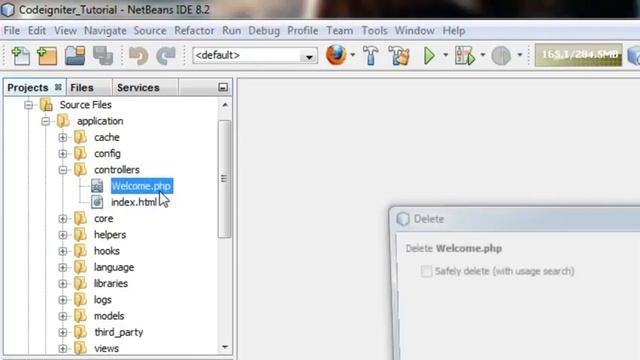Viewport: 640px width, 360px height.
Task: Switch to the Files tab
Action: pyautogui.click(x=82, y=88)
